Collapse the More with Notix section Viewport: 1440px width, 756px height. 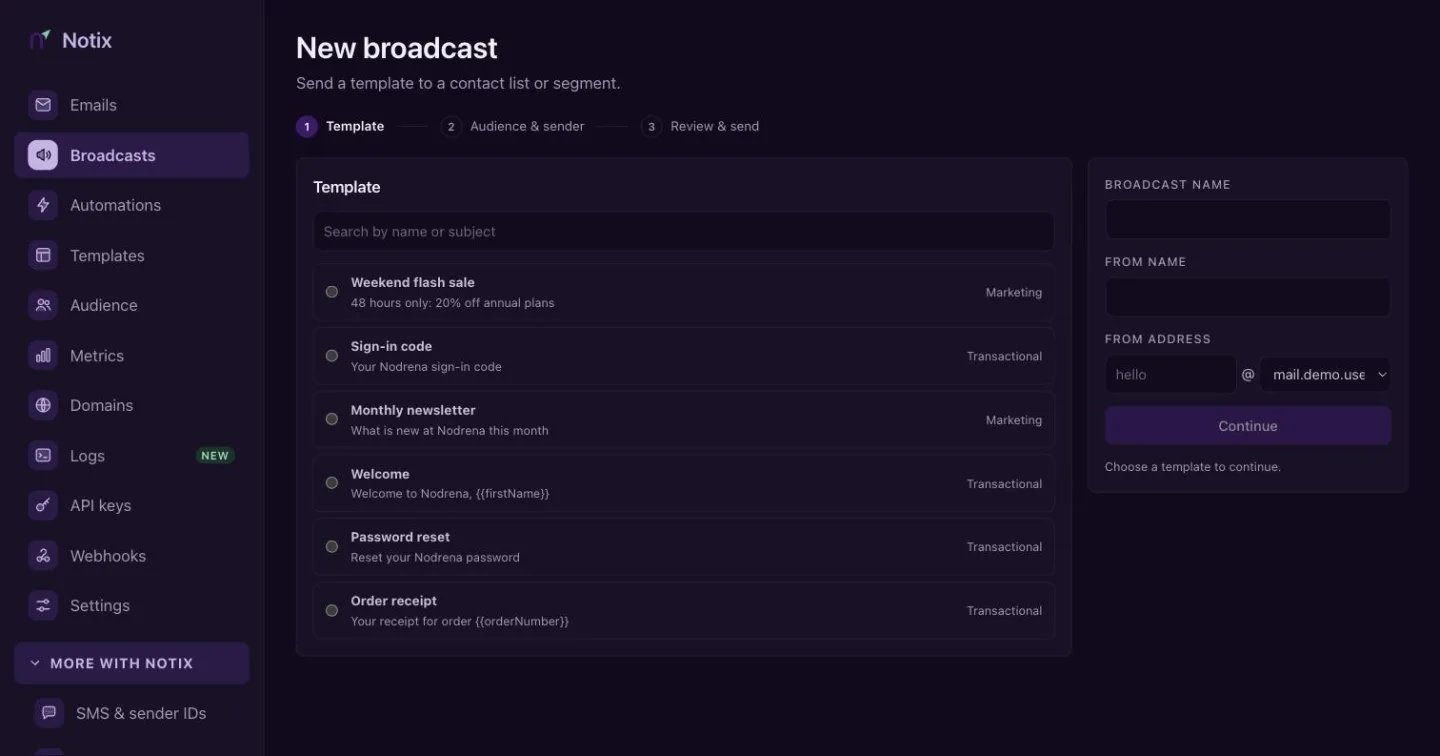(132, 663)
